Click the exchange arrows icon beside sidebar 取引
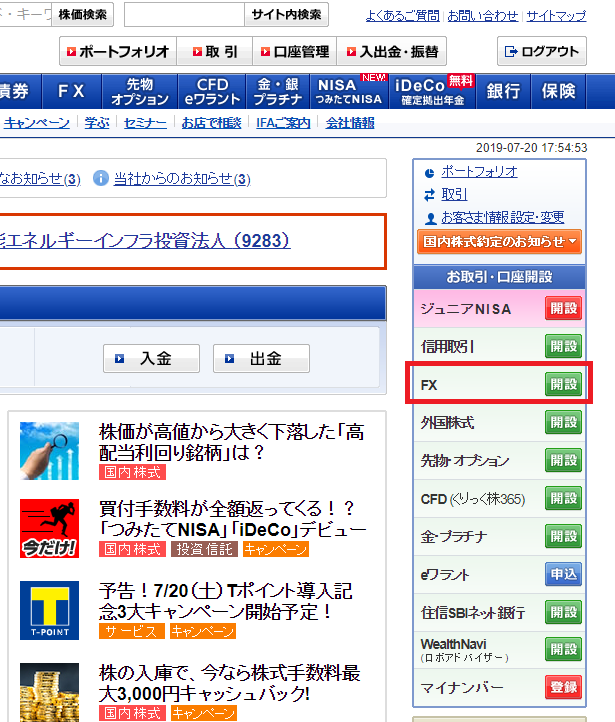This screenshot has height=722, width=615. [429, 195]
